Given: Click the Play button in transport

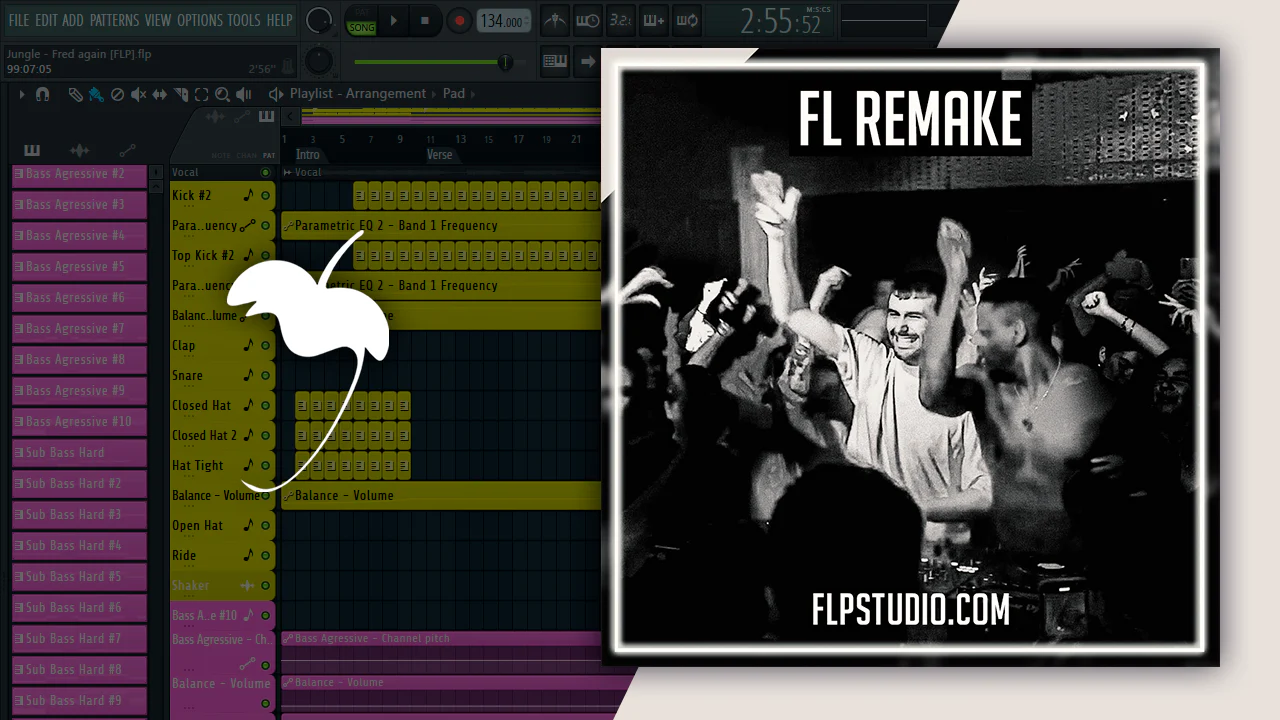Looking at the screenshot, I should [x=393, y=20].
